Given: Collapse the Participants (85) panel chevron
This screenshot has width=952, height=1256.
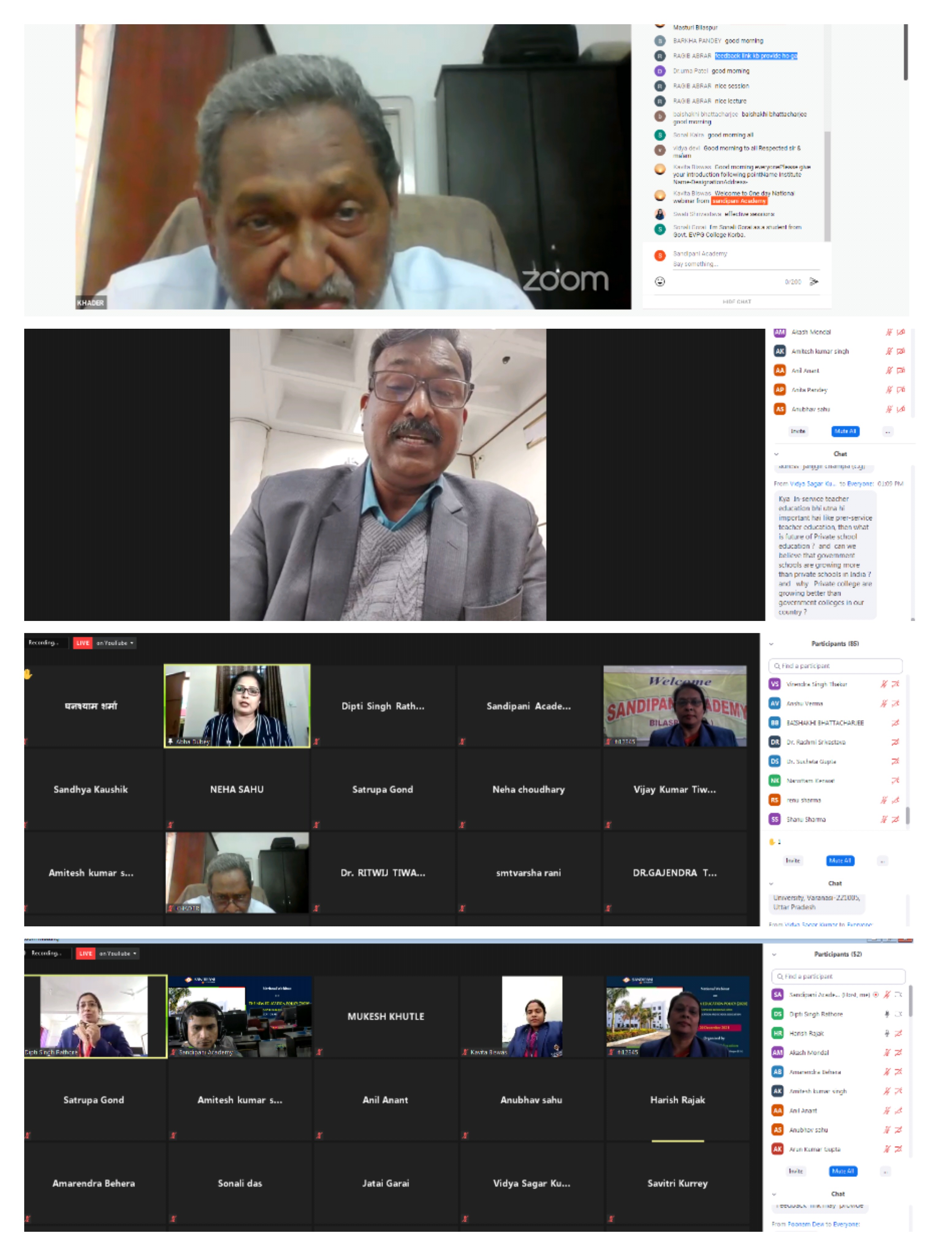Looking at the screenshot, I should tap(771, 644).
